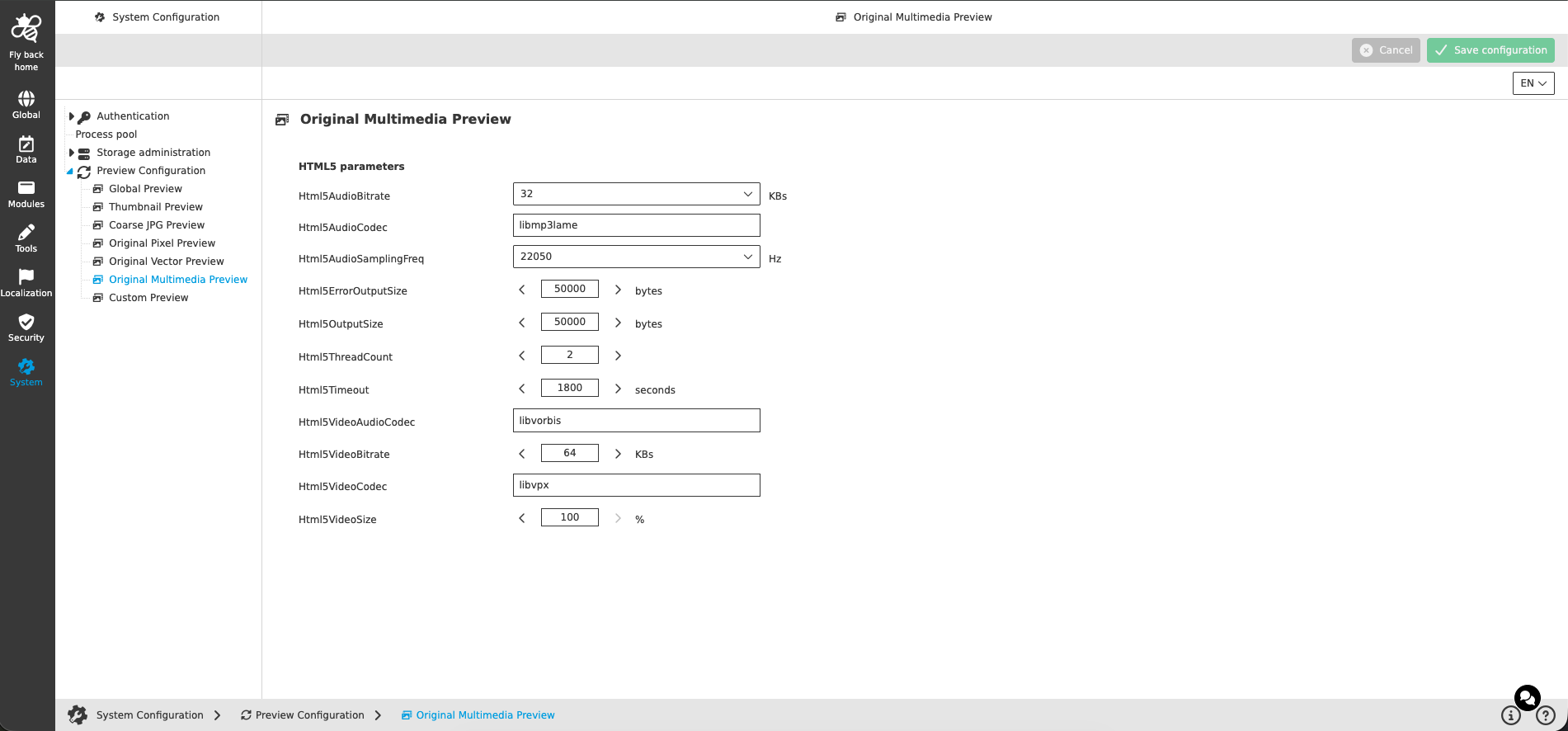Screen dimensions: 1568x731
Task: Collapse the Preview Configuration tree node
Action: click(x=70, y=171)
